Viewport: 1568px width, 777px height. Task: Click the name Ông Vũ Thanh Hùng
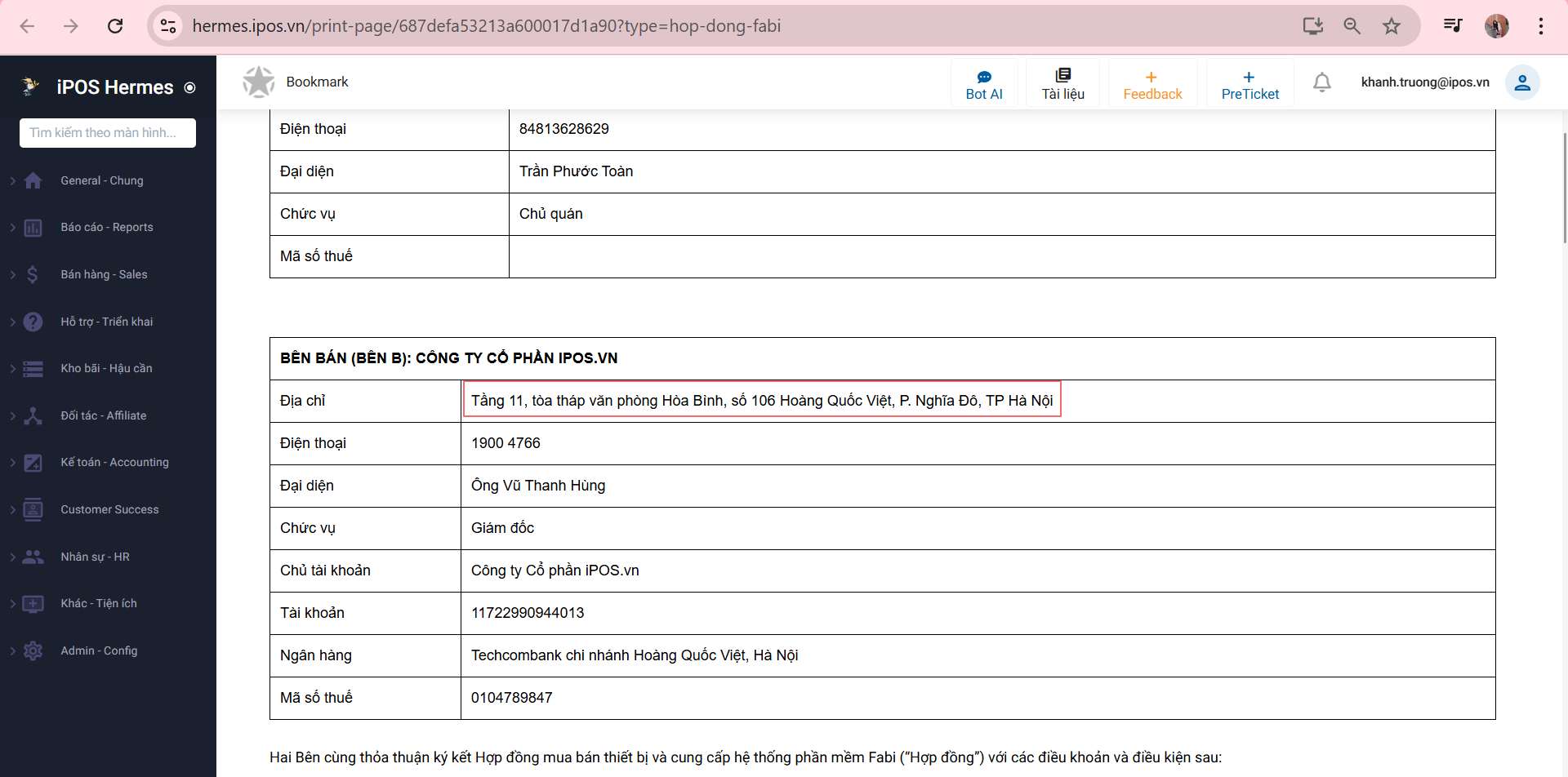(x=538, y=486)
